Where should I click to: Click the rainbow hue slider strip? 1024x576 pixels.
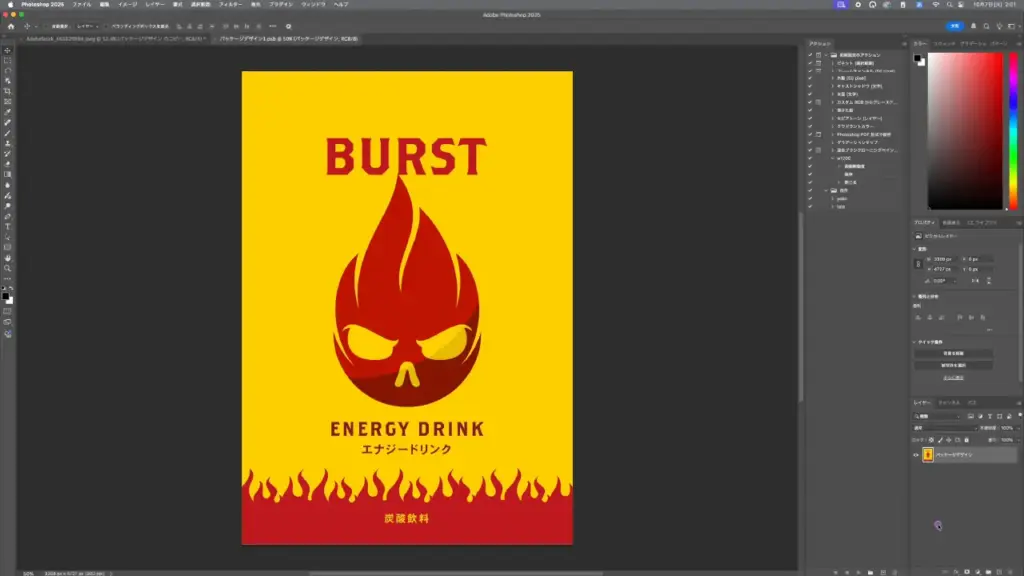pyautogui.click(x=1011, y=130)
